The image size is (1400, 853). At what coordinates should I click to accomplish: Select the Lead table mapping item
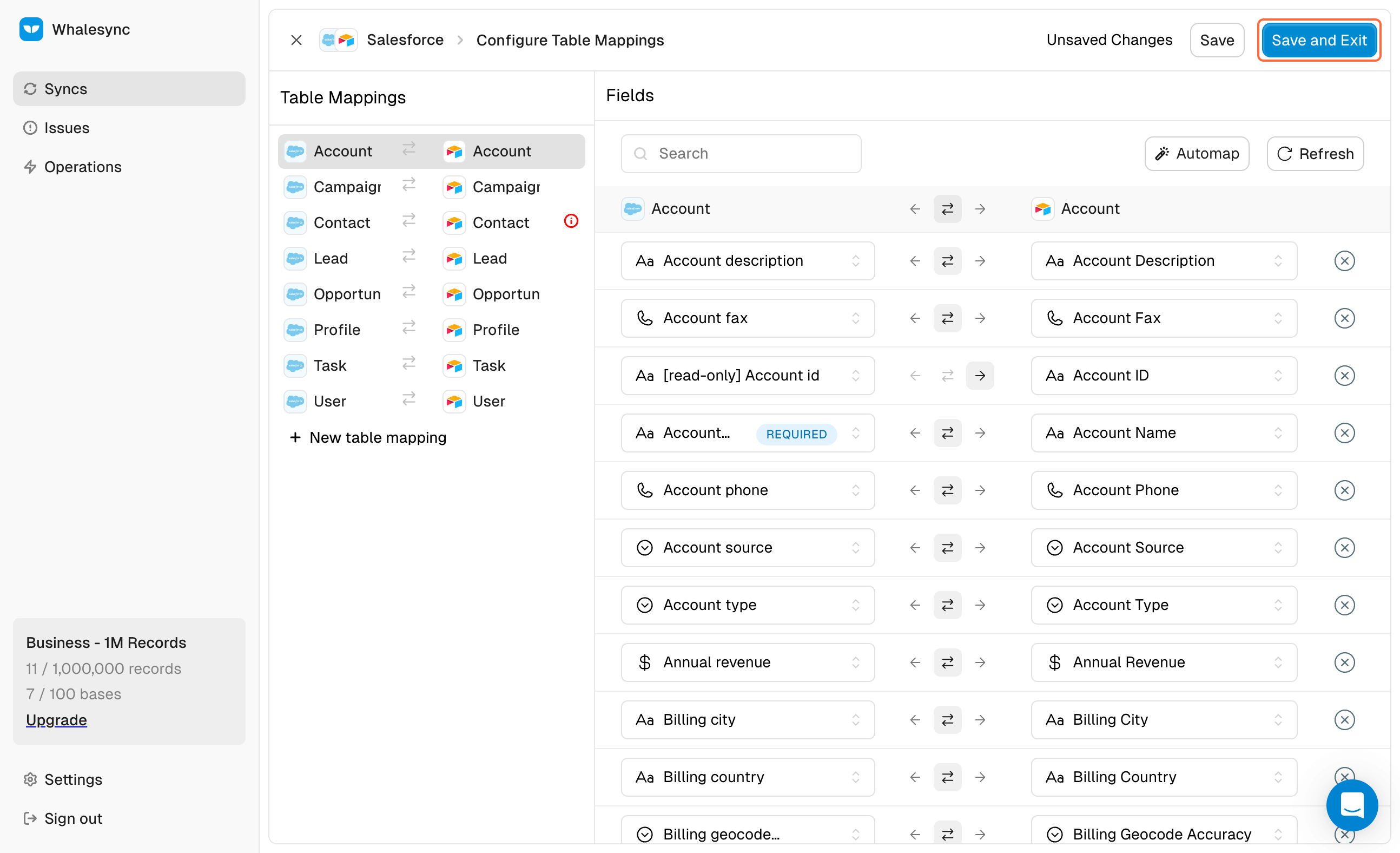[430, 258]
